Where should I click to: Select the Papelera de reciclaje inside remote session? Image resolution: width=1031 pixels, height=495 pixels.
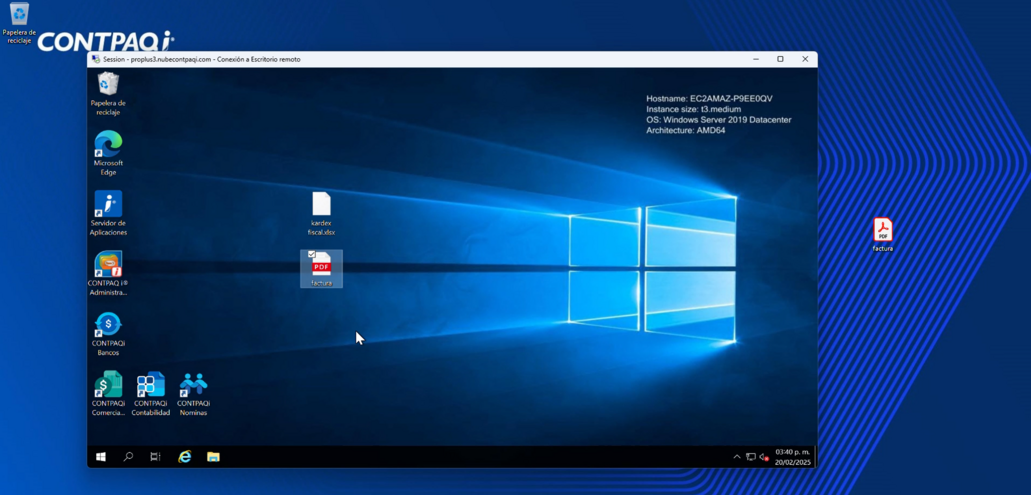108,86
